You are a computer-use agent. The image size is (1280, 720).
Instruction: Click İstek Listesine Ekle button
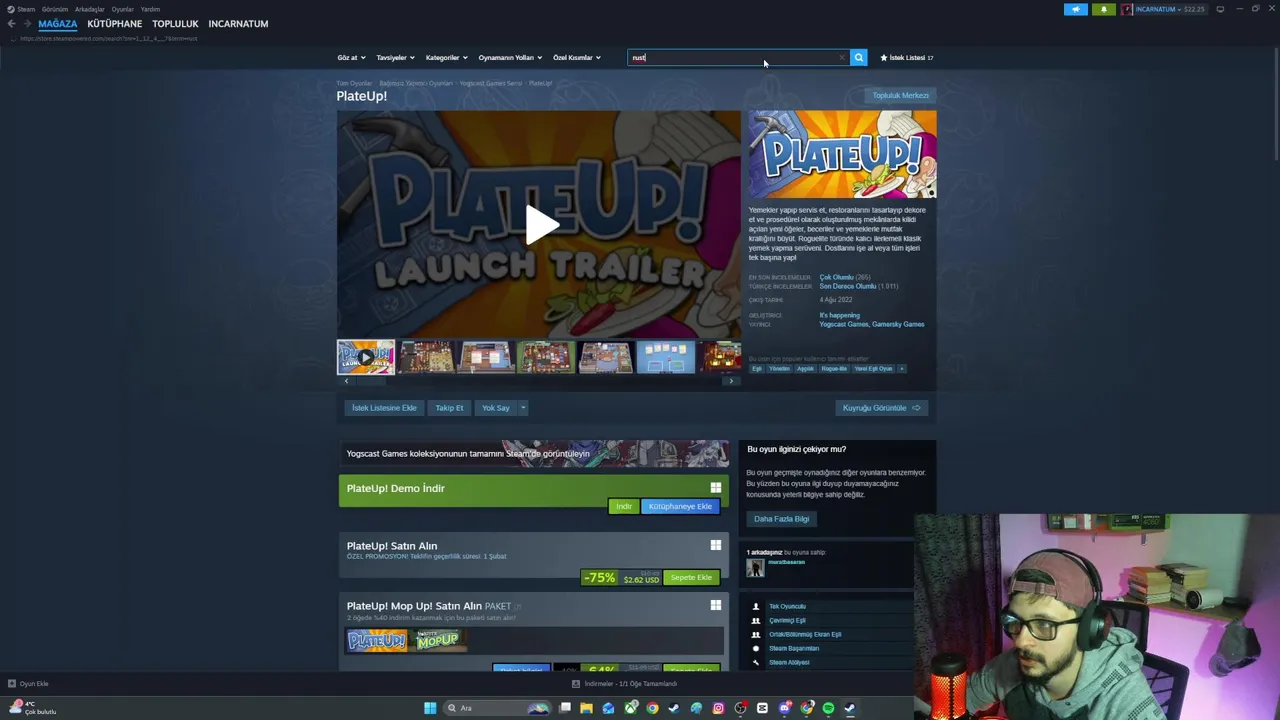tap(384, 408)
